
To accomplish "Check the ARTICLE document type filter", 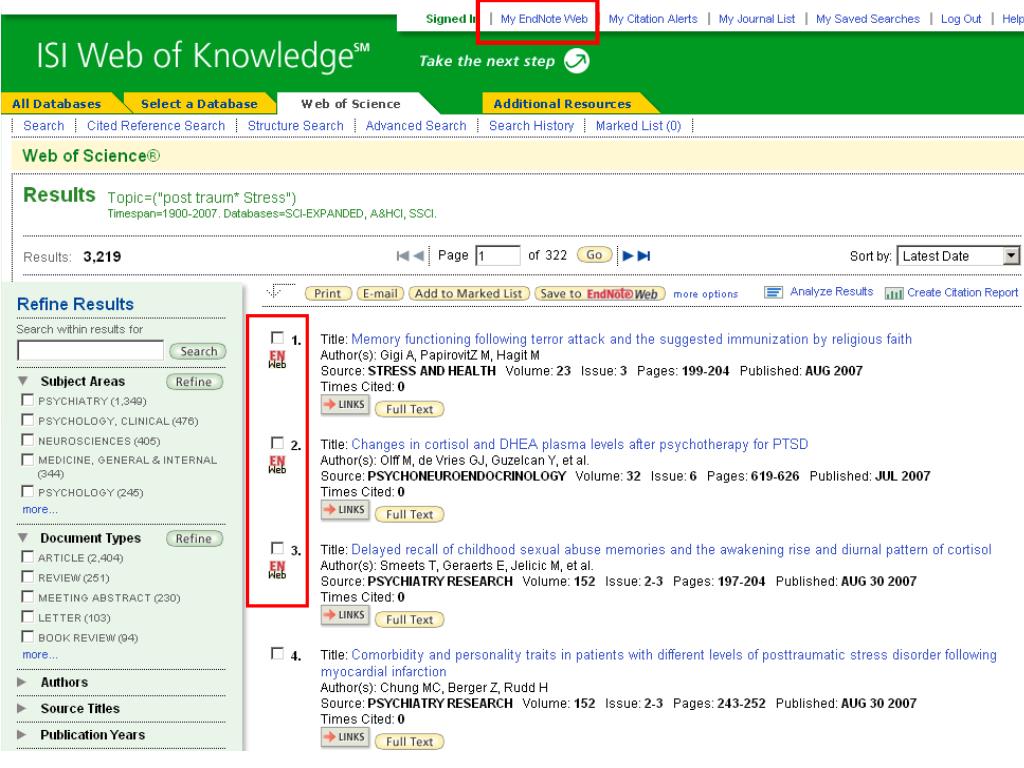I will 27,556.
